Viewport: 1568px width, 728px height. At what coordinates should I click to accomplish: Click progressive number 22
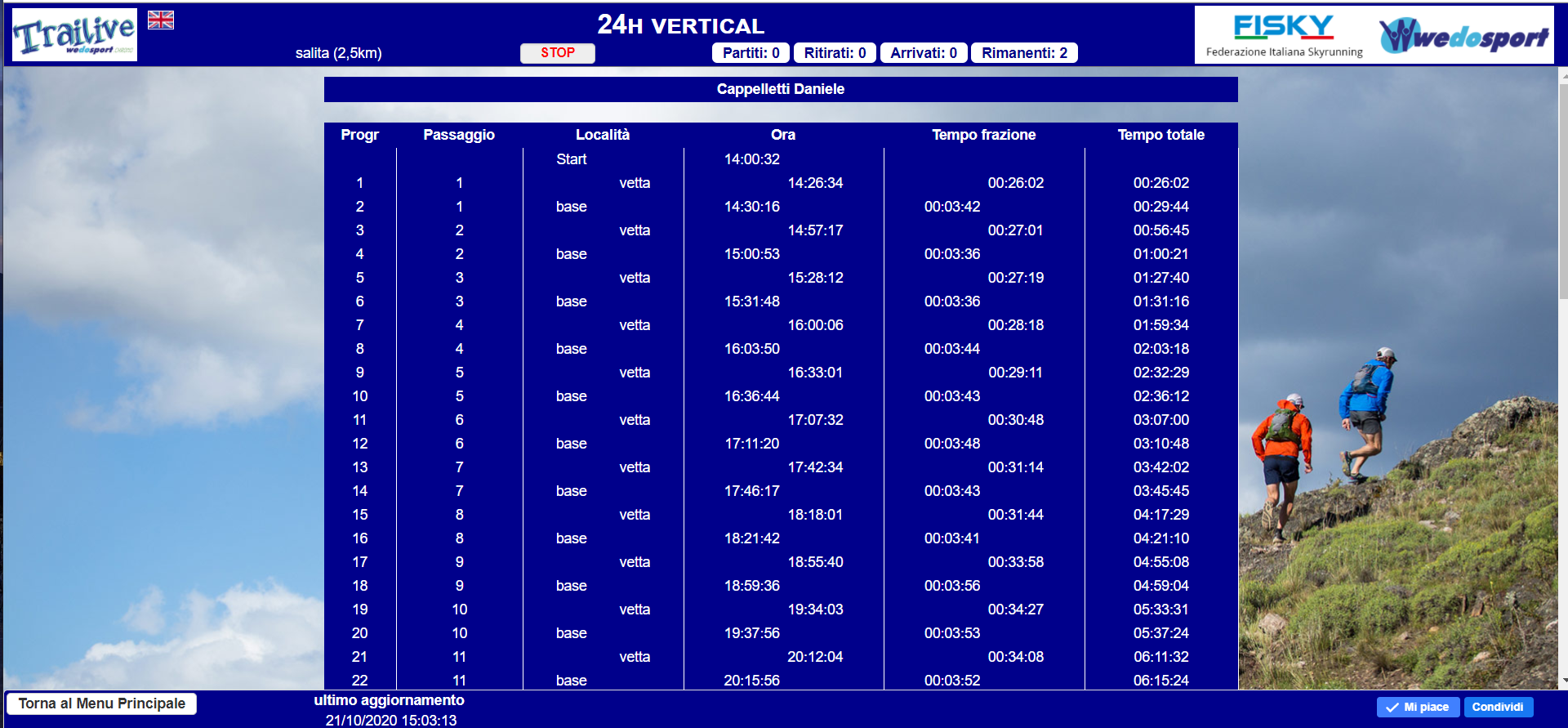coord(360,681)
